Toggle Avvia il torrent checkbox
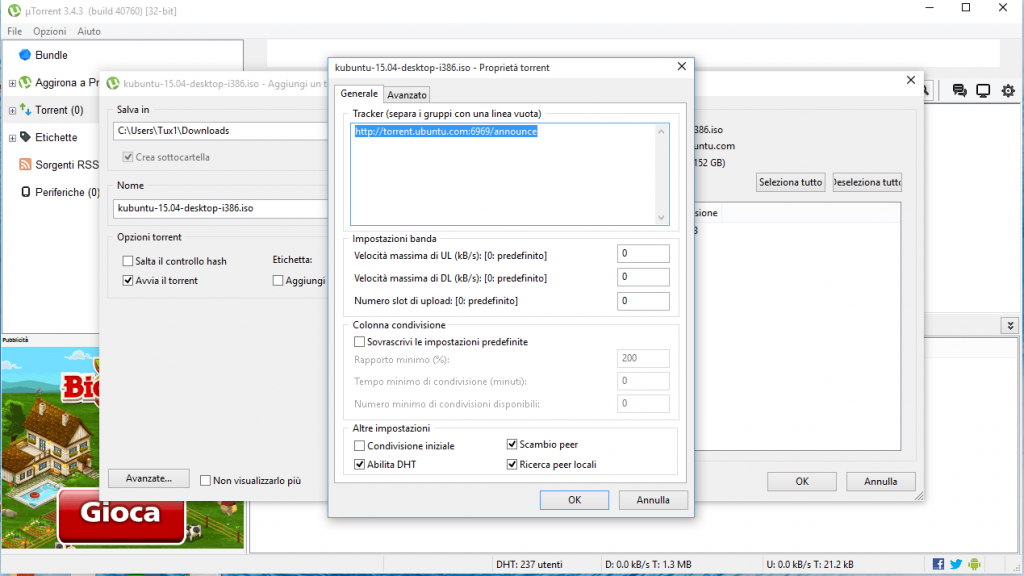The width and height of the screenshot is (1024, 576). coord(128,281)
